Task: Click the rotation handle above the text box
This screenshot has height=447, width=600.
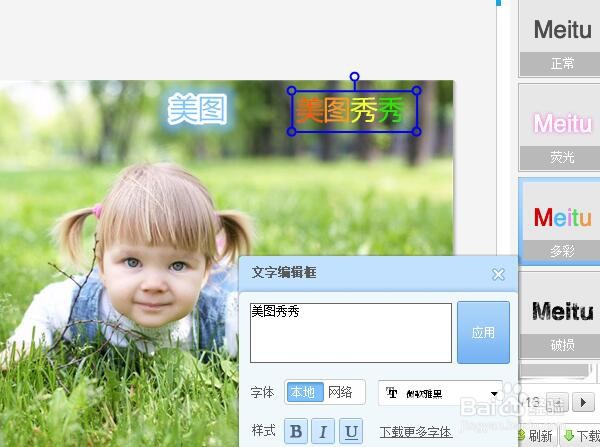Action: pos(354,77)
